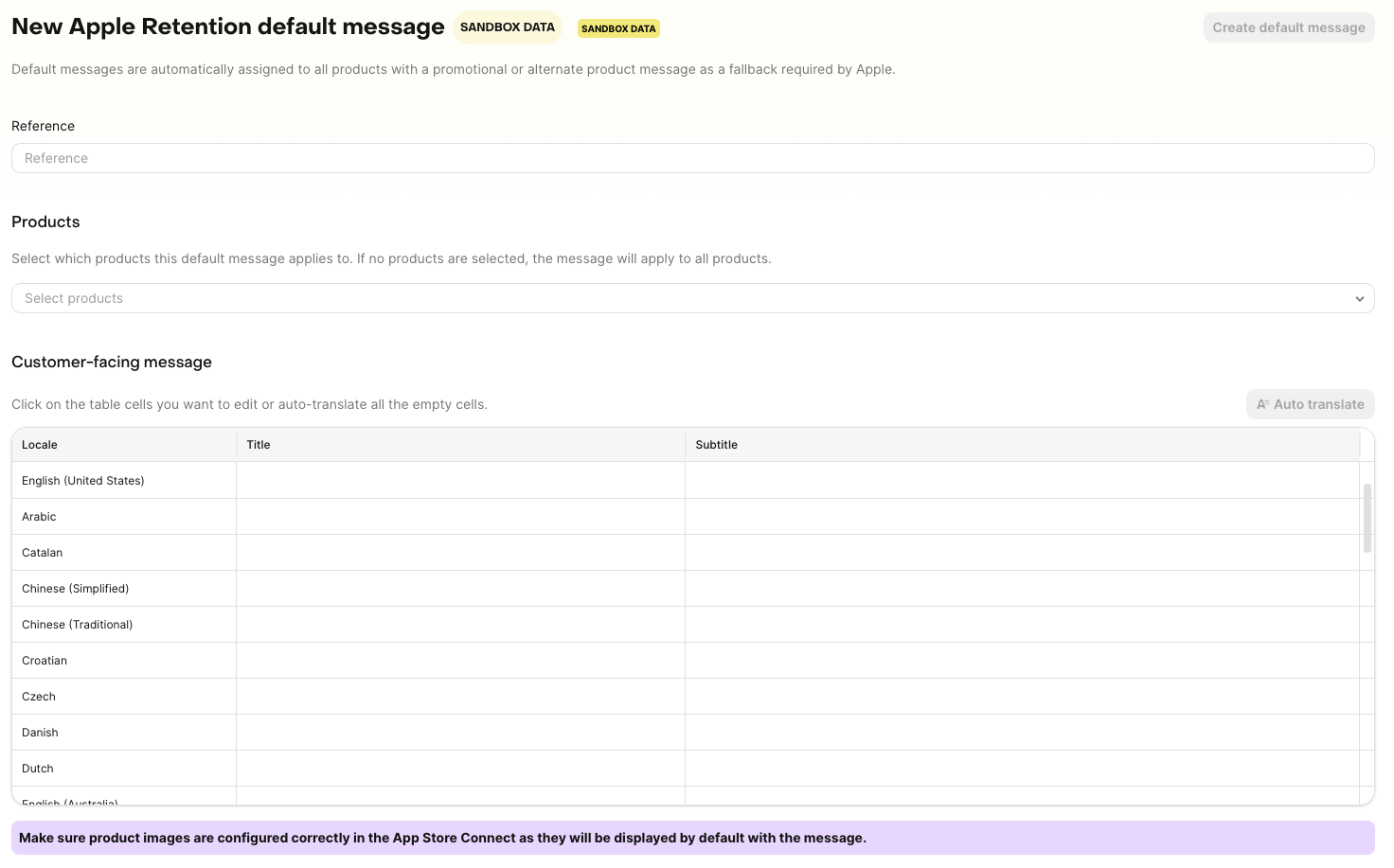
Task: Edit the Arabic title cell
Action: [x=460, y=517]
